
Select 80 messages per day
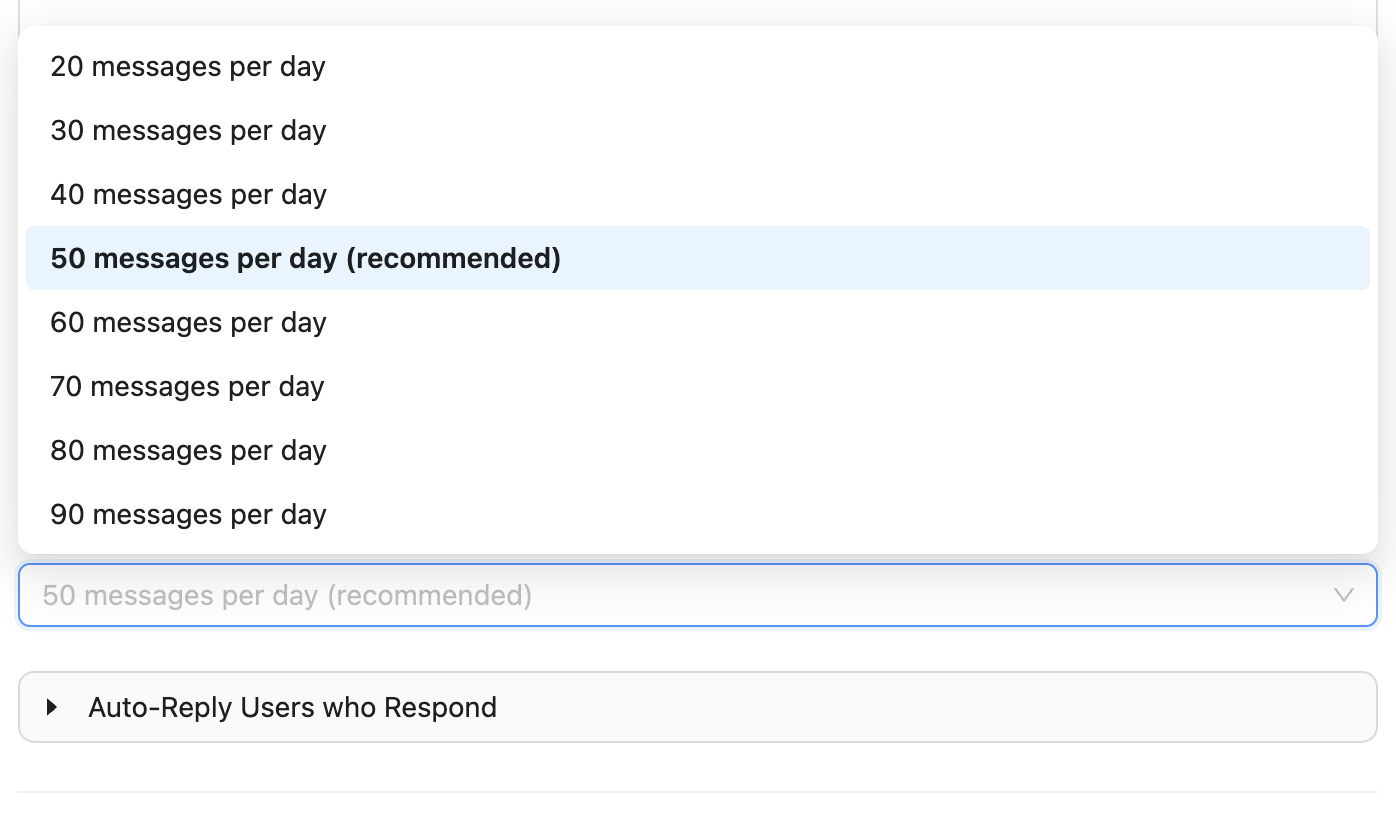[187, 450]
